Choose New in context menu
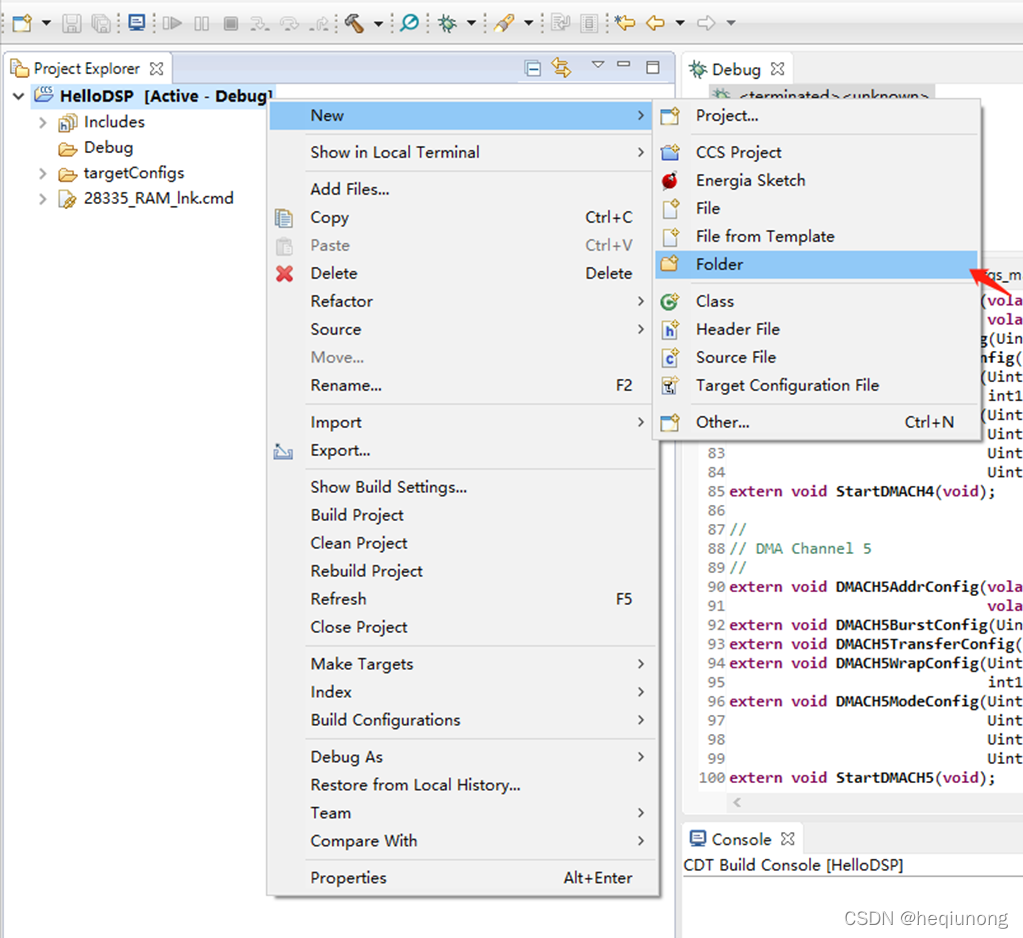The height and width of the screenshot is (938, 1023). 461,115
